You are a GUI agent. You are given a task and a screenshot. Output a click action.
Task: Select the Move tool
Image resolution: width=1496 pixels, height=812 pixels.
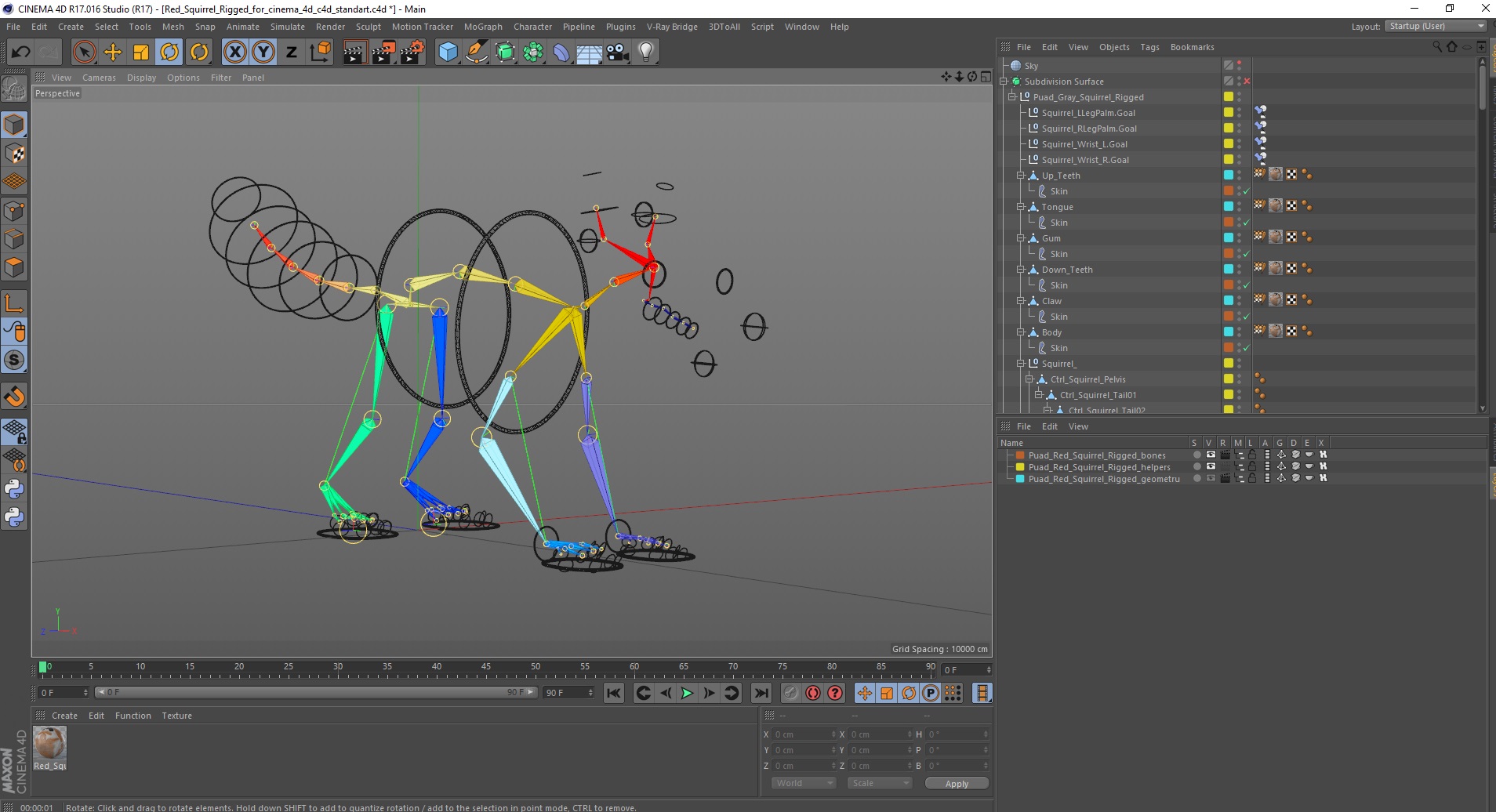pyautogui.click(x=112, y=53)
